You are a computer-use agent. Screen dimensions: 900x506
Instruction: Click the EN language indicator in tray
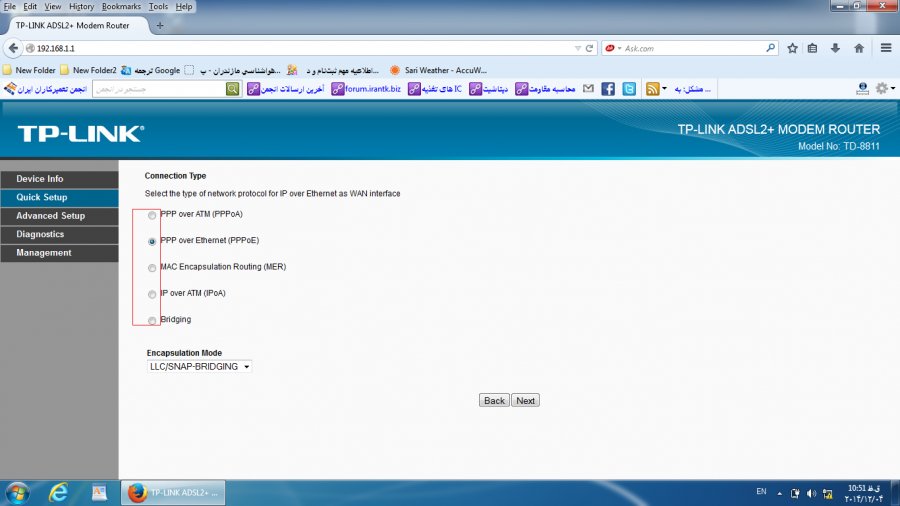(761, 492)
